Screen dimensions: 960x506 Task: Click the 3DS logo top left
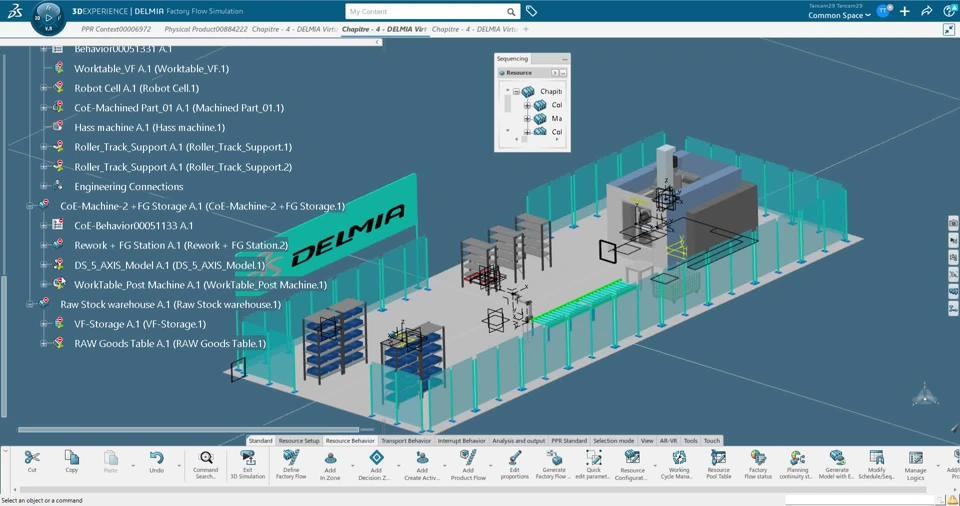coord(15,11)
